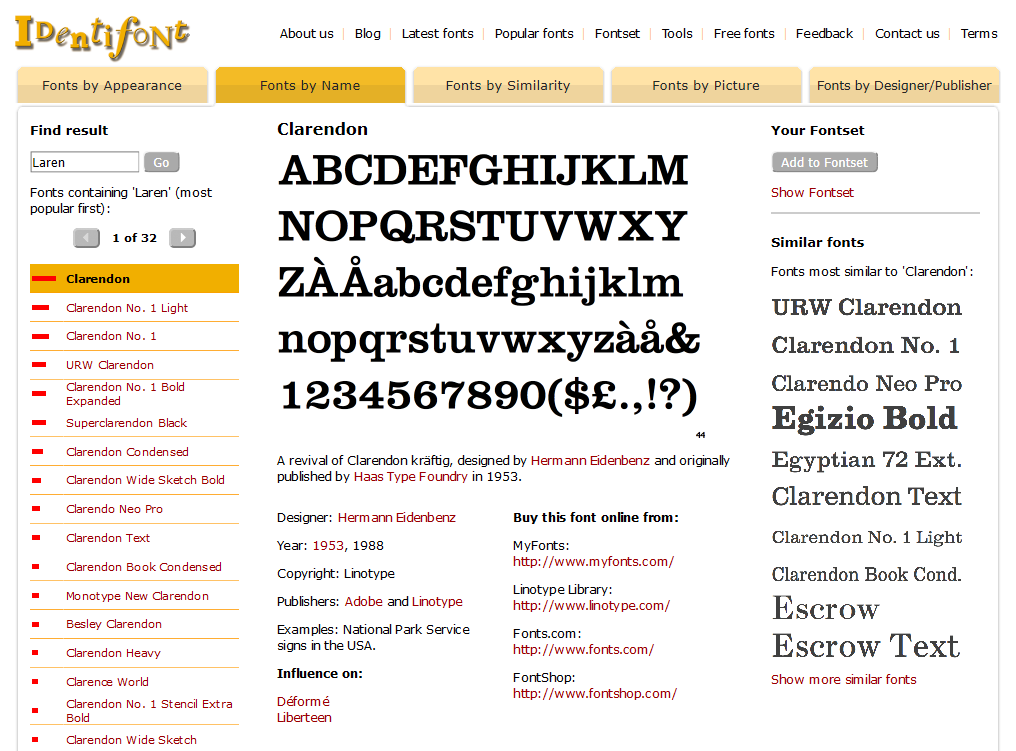
Task: Open Designer Hermann Eidenbenz link
Action: tap(397, 518)
